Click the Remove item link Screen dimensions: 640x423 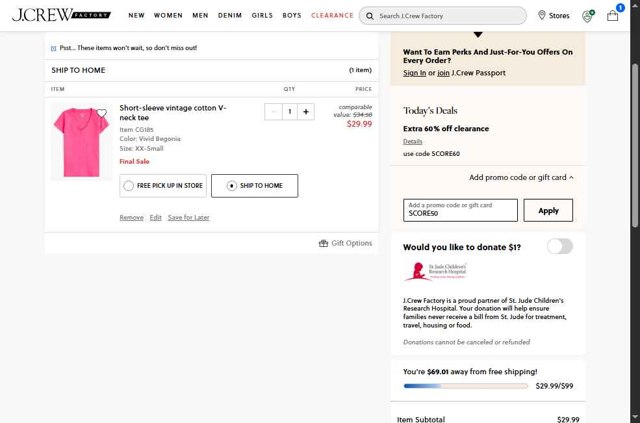tap(131, 218)
